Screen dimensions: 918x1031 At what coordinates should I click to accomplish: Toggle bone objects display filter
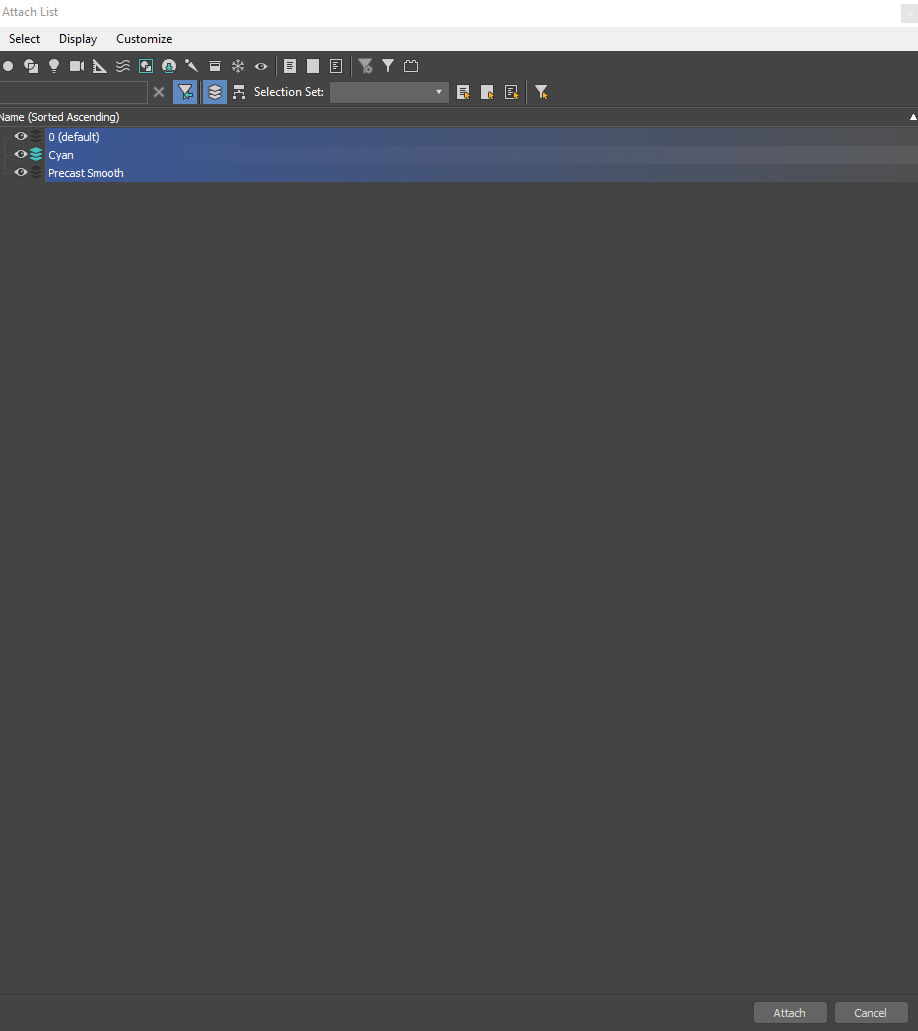point(191,66)
